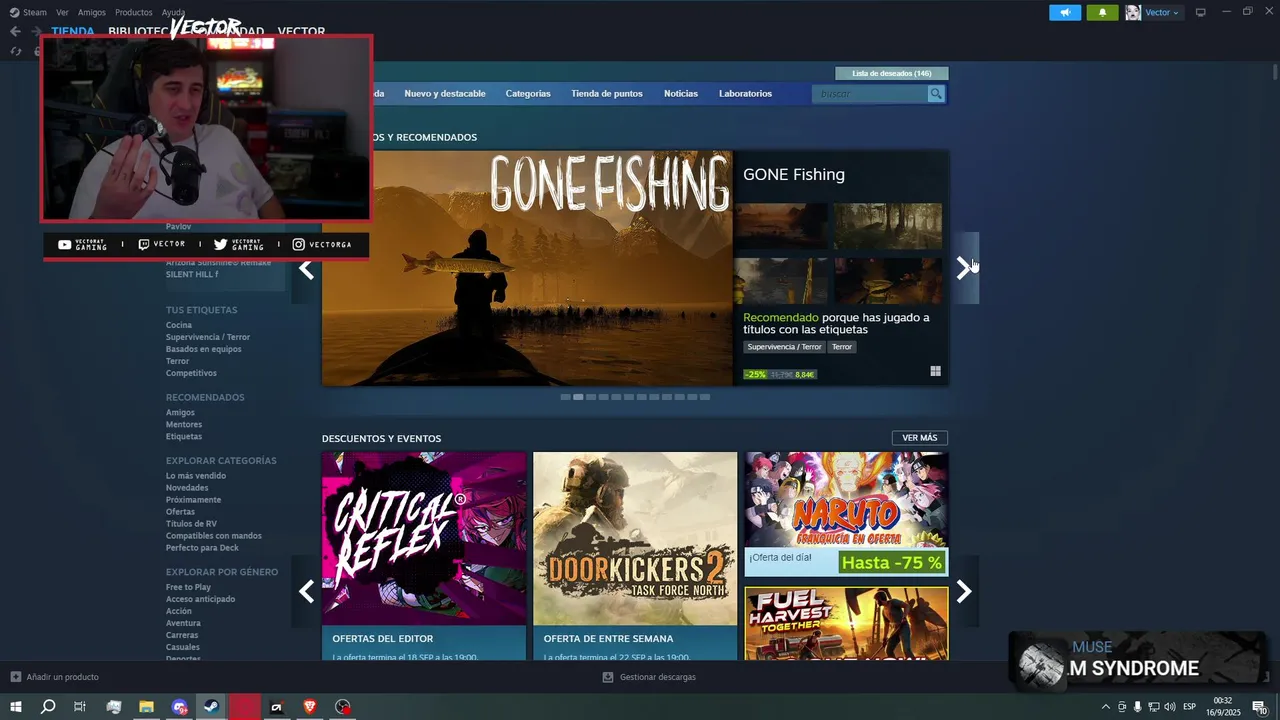
Task: Open Gestionar descargas at bottom
Action: 649,677
